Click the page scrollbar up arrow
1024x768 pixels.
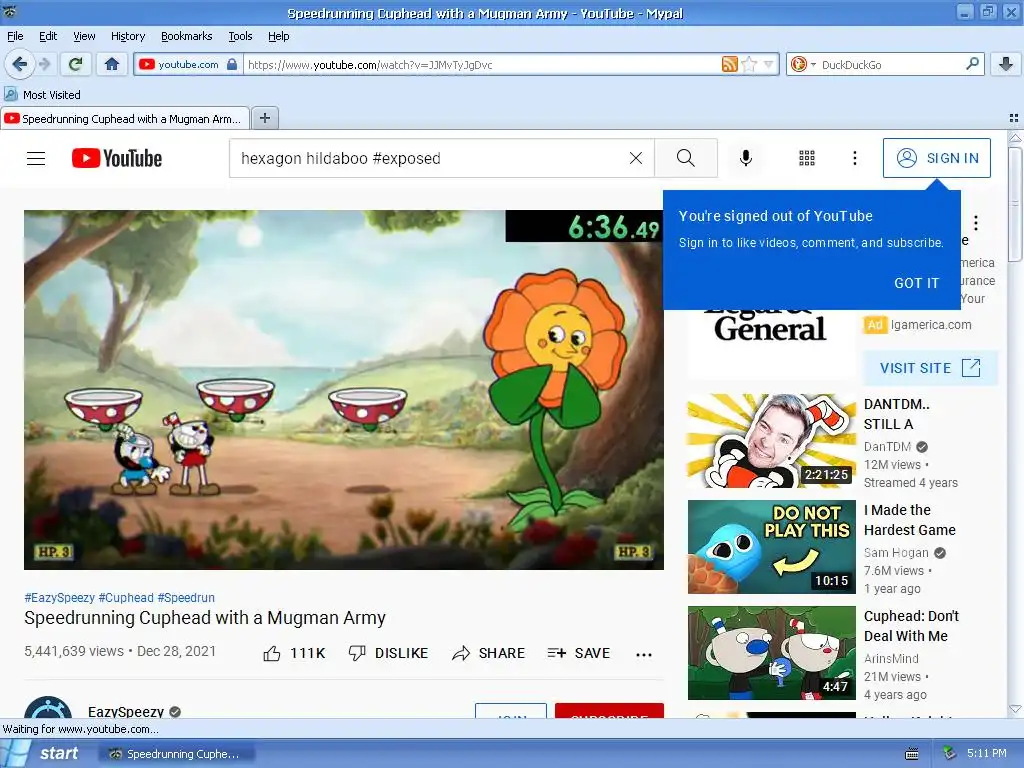1015,138
